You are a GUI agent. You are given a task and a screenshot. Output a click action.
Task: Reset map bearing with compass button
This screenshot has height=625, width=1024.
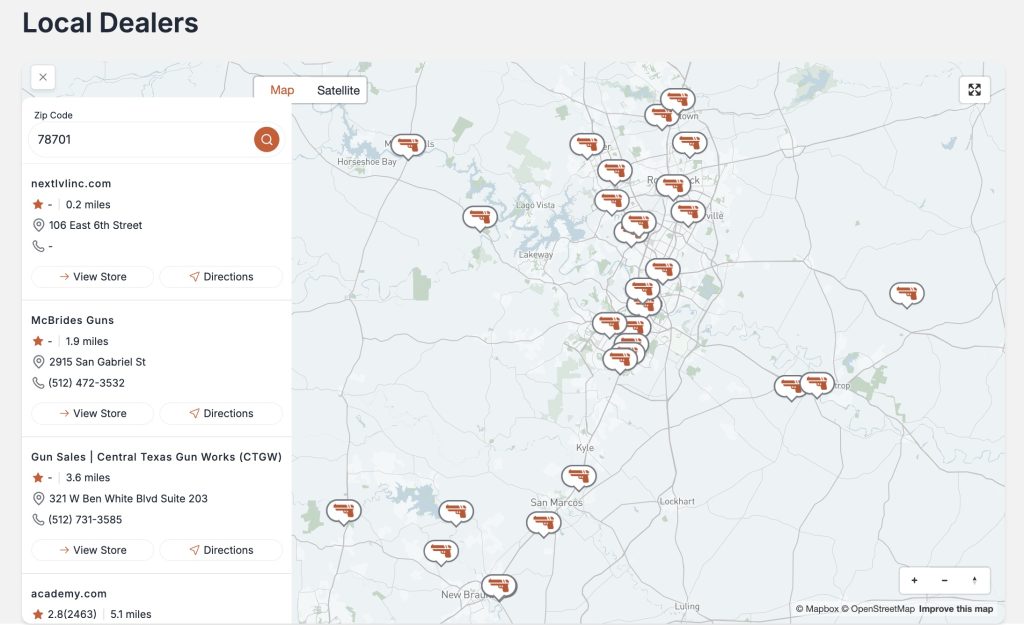974,580
